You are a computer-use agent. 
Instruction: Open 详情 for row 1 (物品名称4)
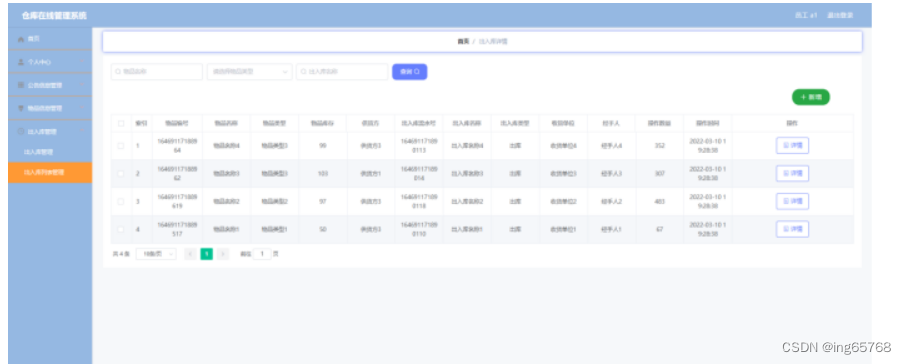click(x=792, y=146)
